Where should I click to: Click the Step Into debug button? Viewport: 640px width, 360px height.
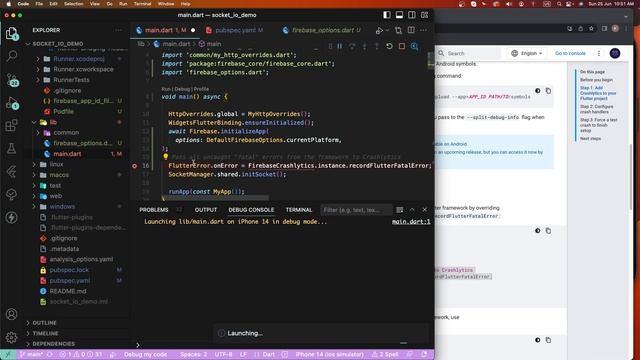click(364, 46)
